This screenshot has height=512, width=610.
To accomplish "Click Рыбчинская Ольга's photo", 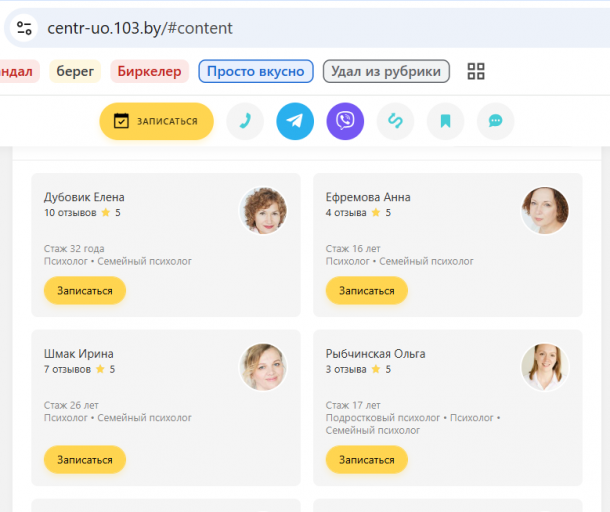I will click(545, 367).
